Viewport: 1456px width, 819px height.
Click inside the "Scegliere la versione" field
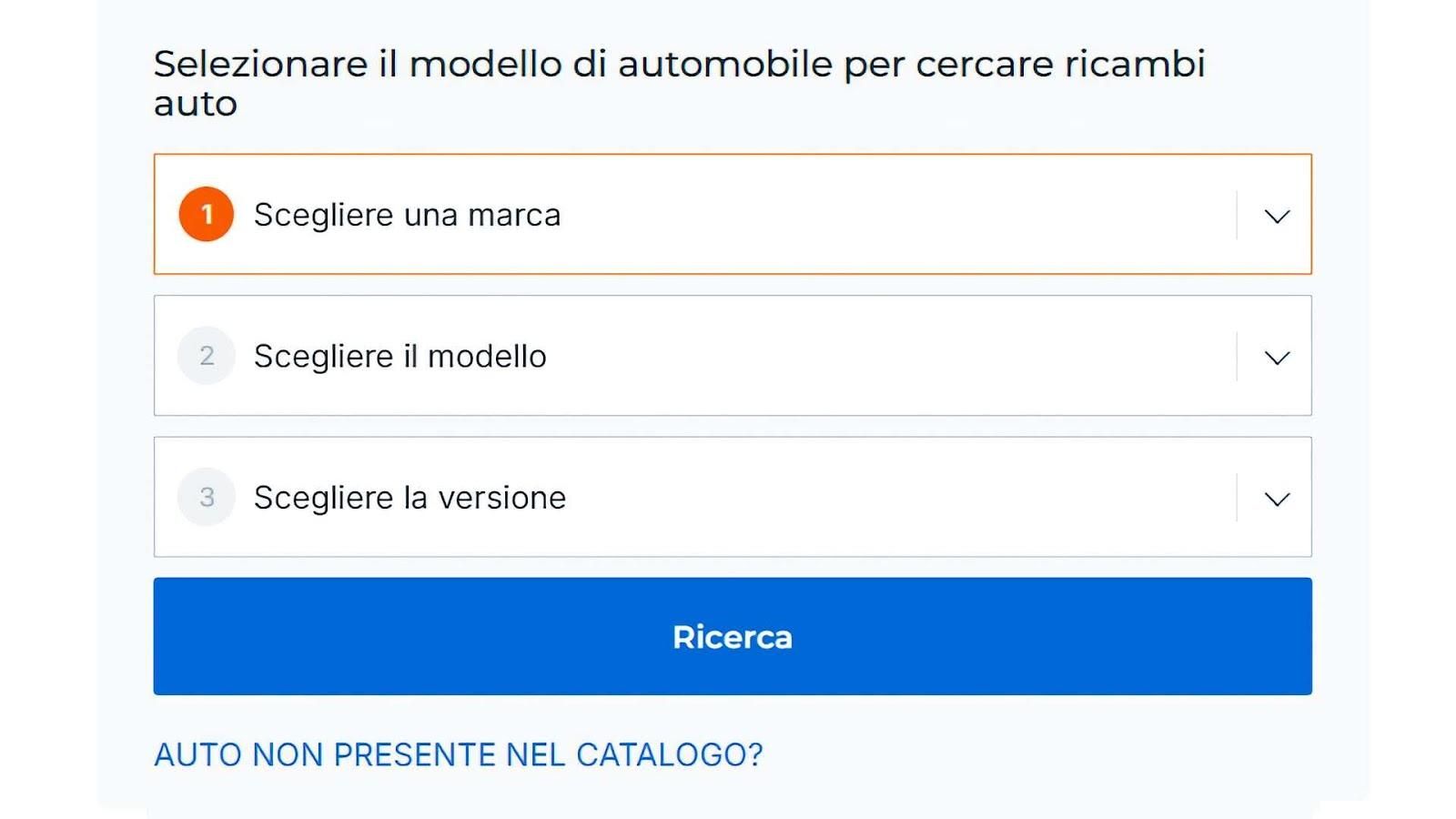coord(637,497)
